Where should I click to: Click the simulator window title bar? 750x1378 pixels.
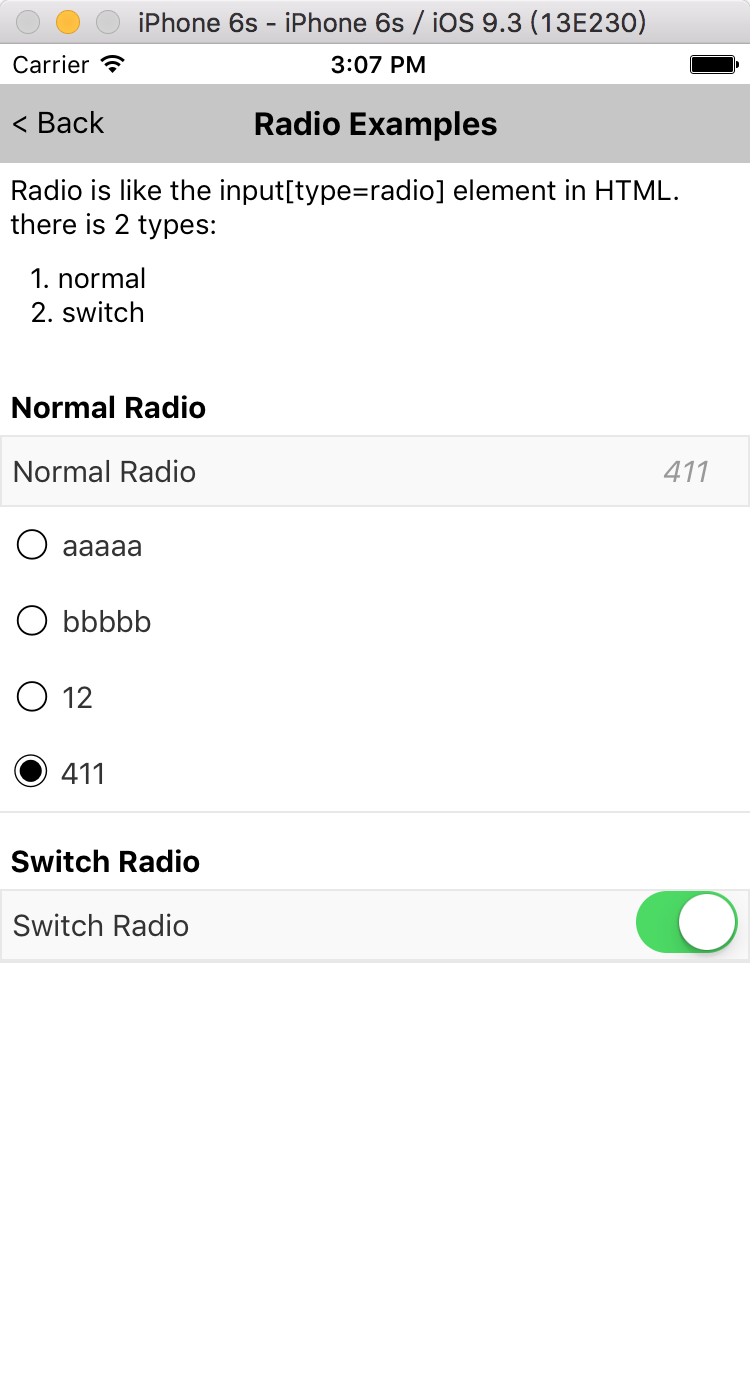[392, 21]
